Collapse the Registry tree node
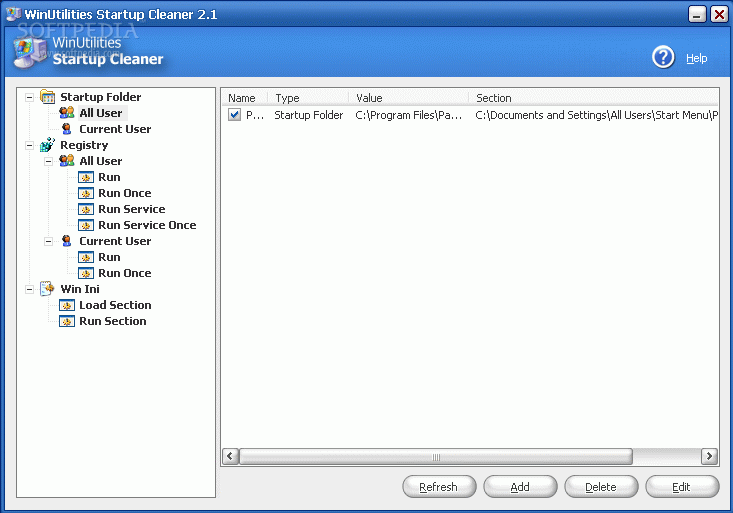Screen dimensions: 733x513 [x=29, y=145]
